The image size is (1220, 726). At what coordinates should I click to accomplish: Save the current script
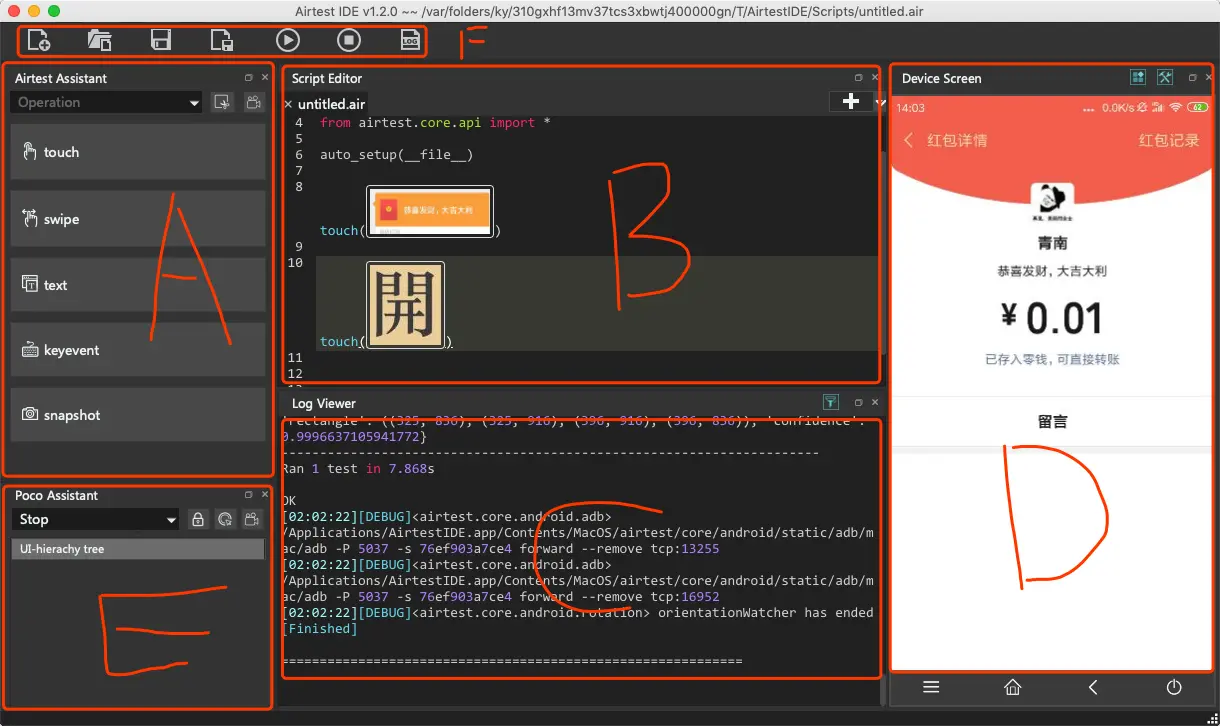pyautogui.click(x=160, y=40)
